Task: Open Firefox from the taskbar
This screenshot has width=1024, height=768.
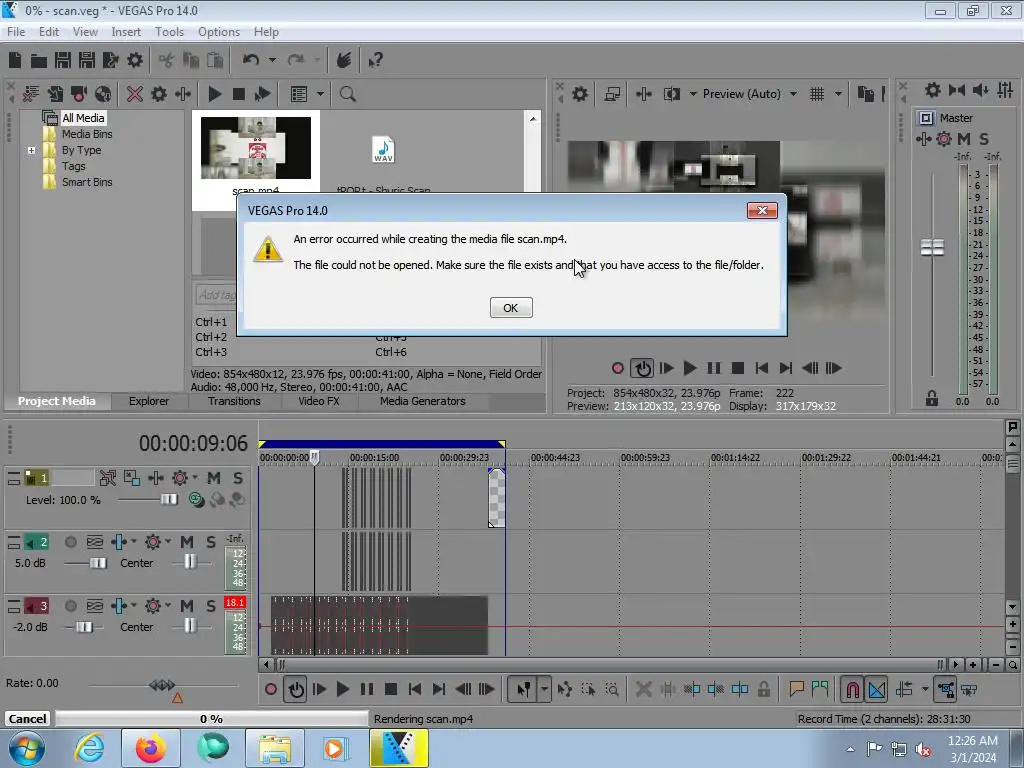Action: [x=150, y=748]
